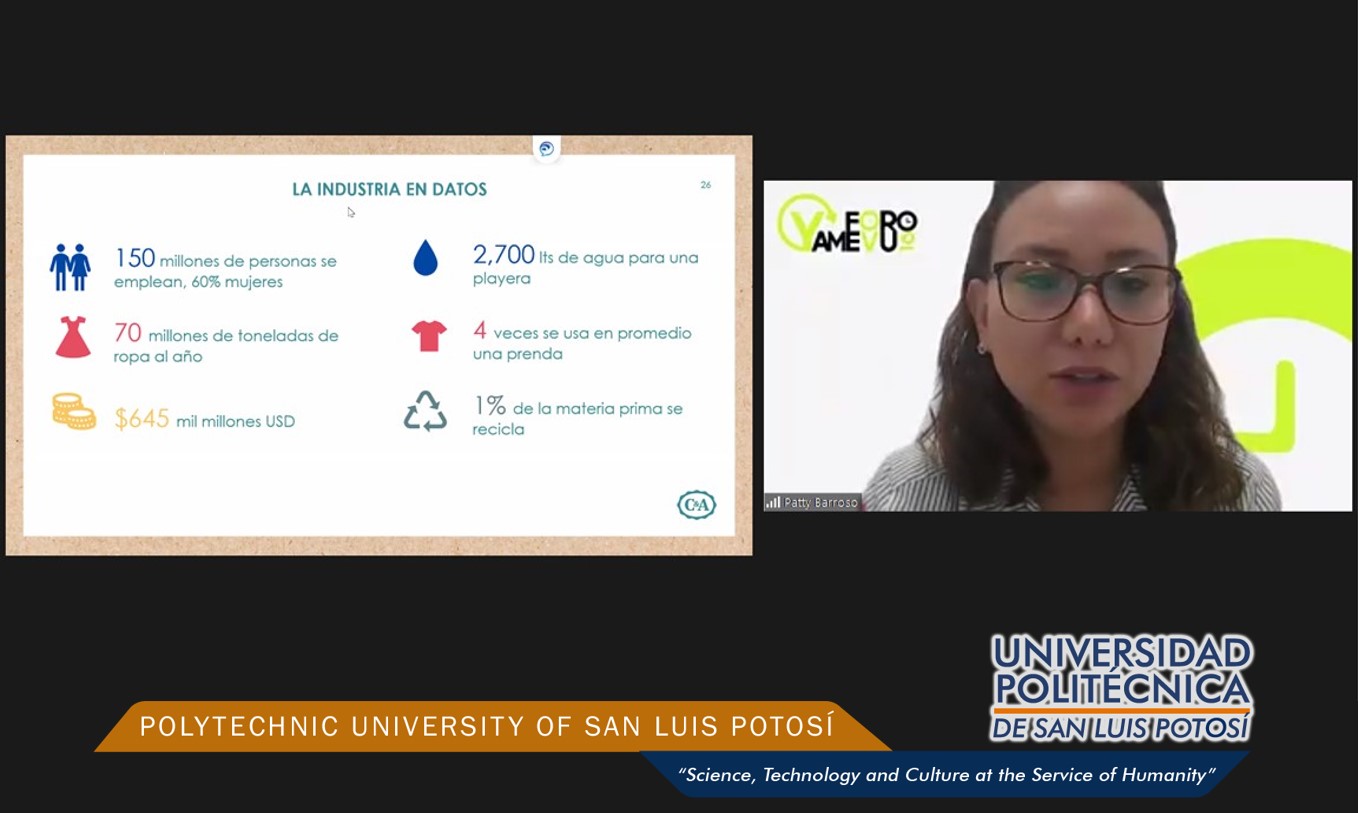Click the round blue icon atop slide
This screenshot has width=1358, height=813.
(x=546, y=149)
